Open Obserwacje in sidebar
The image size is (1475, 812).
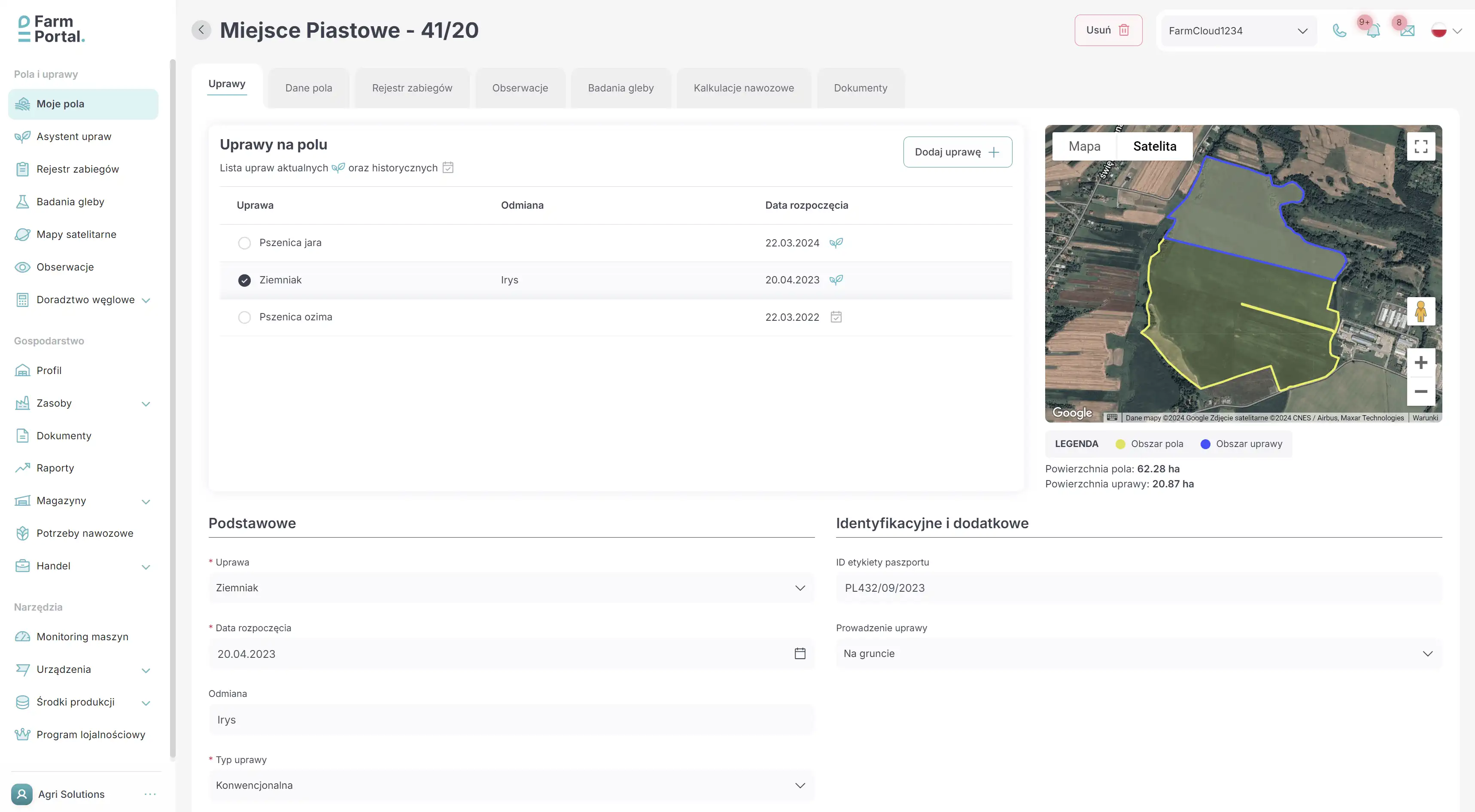pos(83,267)
